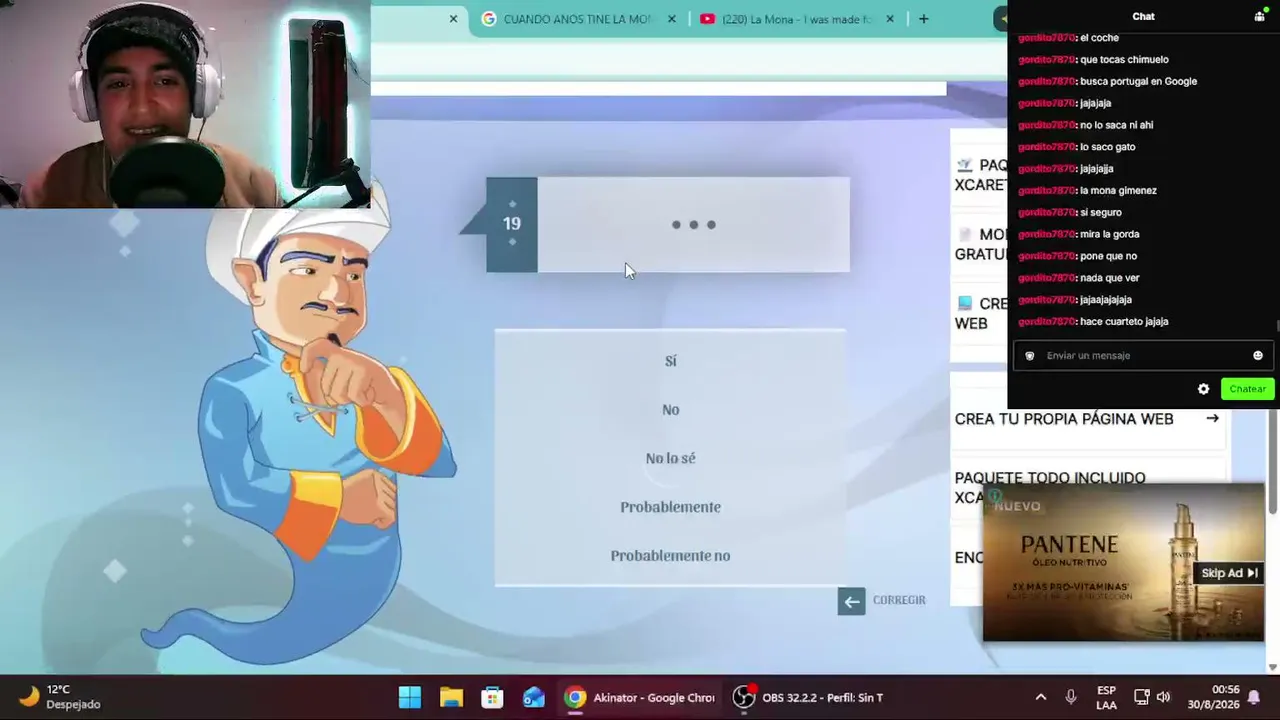The height and width of the screenshot is (720, 1280).
Task: Click the CORREGIR back arrow icon
Action: pos(851,601)
